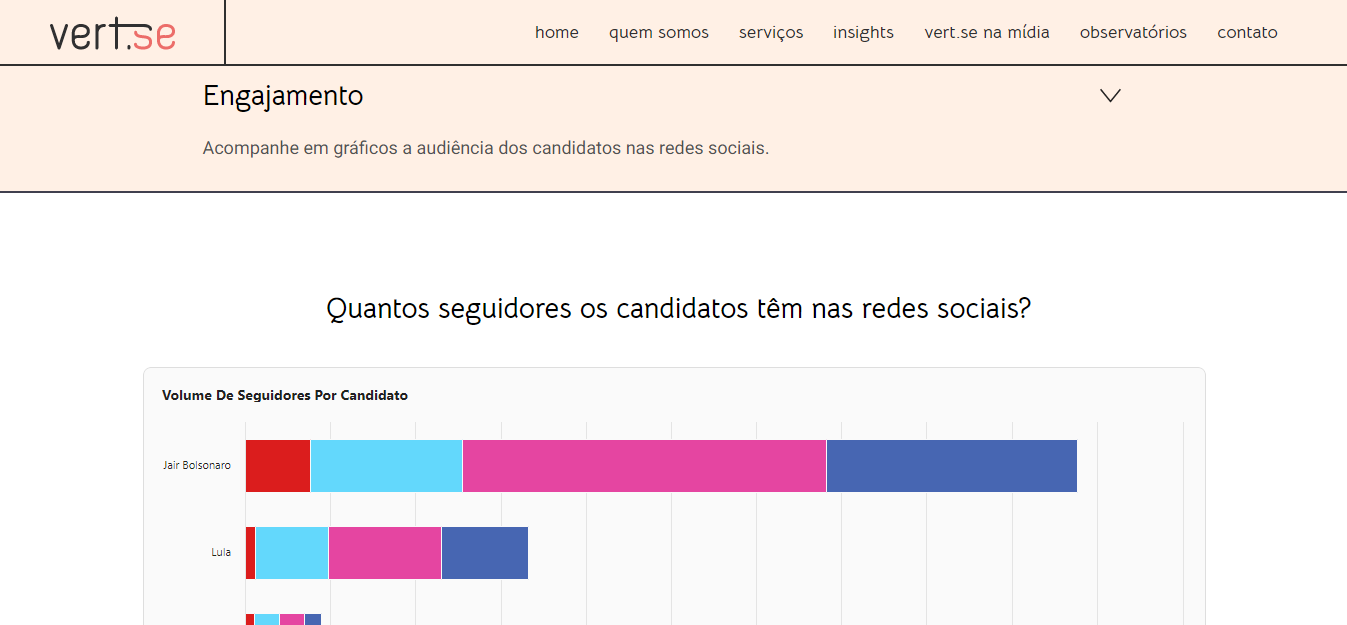This screenshot has width=1347, height=625.
Task: Open the contato page
Action: pyautogui.click(x=1247, y=32)
